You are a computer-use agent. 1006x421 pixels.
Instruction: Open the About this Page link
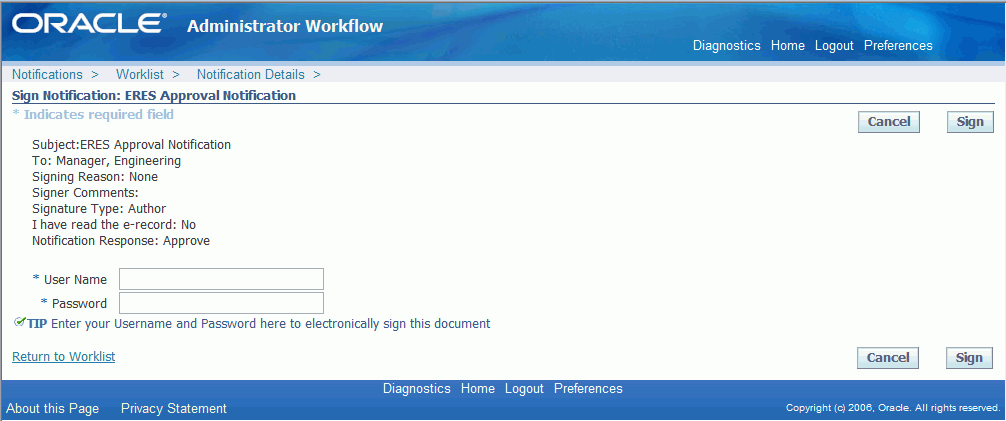[x=53, y=408]
